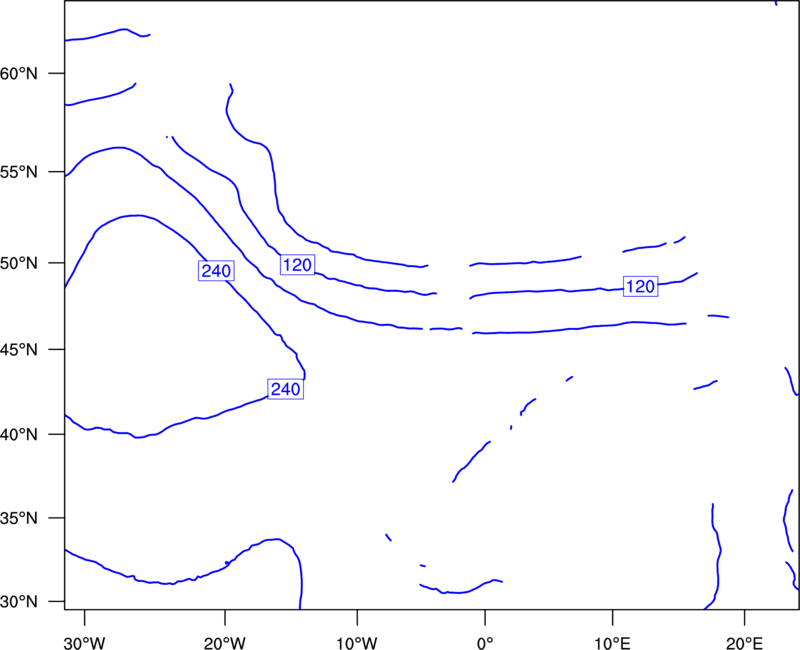
Task: Click the 40°N latitude label
Action: click(x=19, y=435)
